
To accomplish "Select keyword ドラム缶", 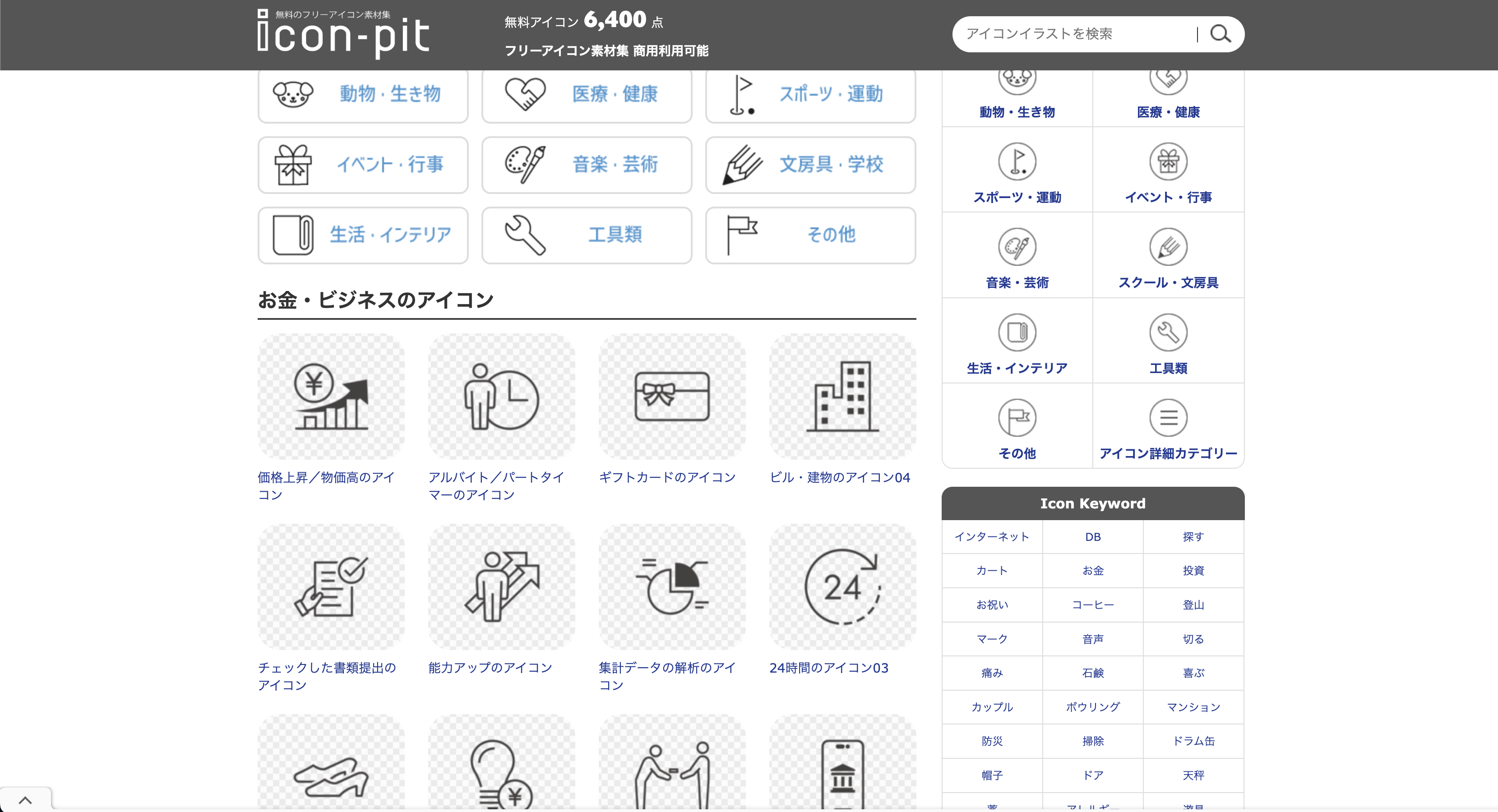I will tap(1193, 741).
